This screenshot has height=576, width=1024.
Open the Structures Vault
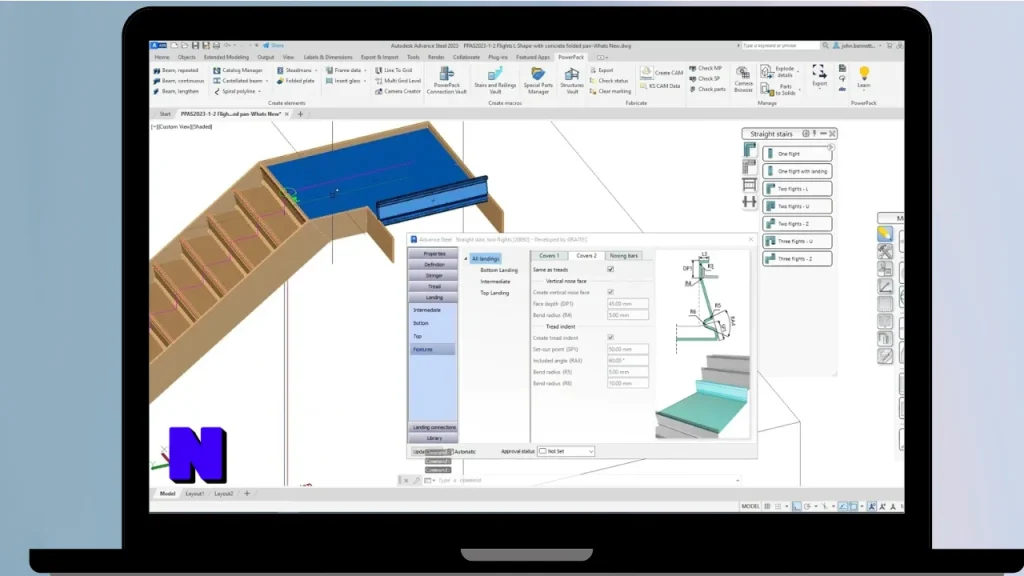[572, 81]
